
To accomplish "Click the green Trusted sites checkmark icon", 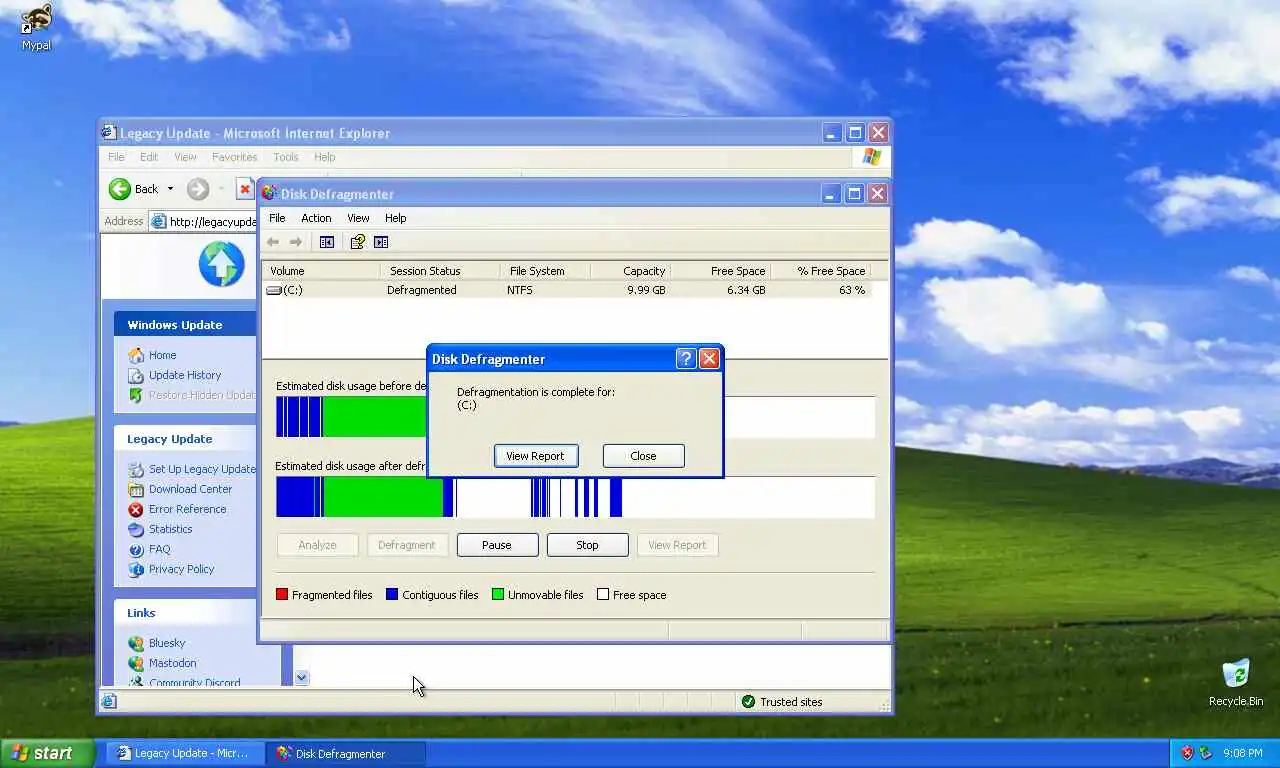I will tap(748, 702).
